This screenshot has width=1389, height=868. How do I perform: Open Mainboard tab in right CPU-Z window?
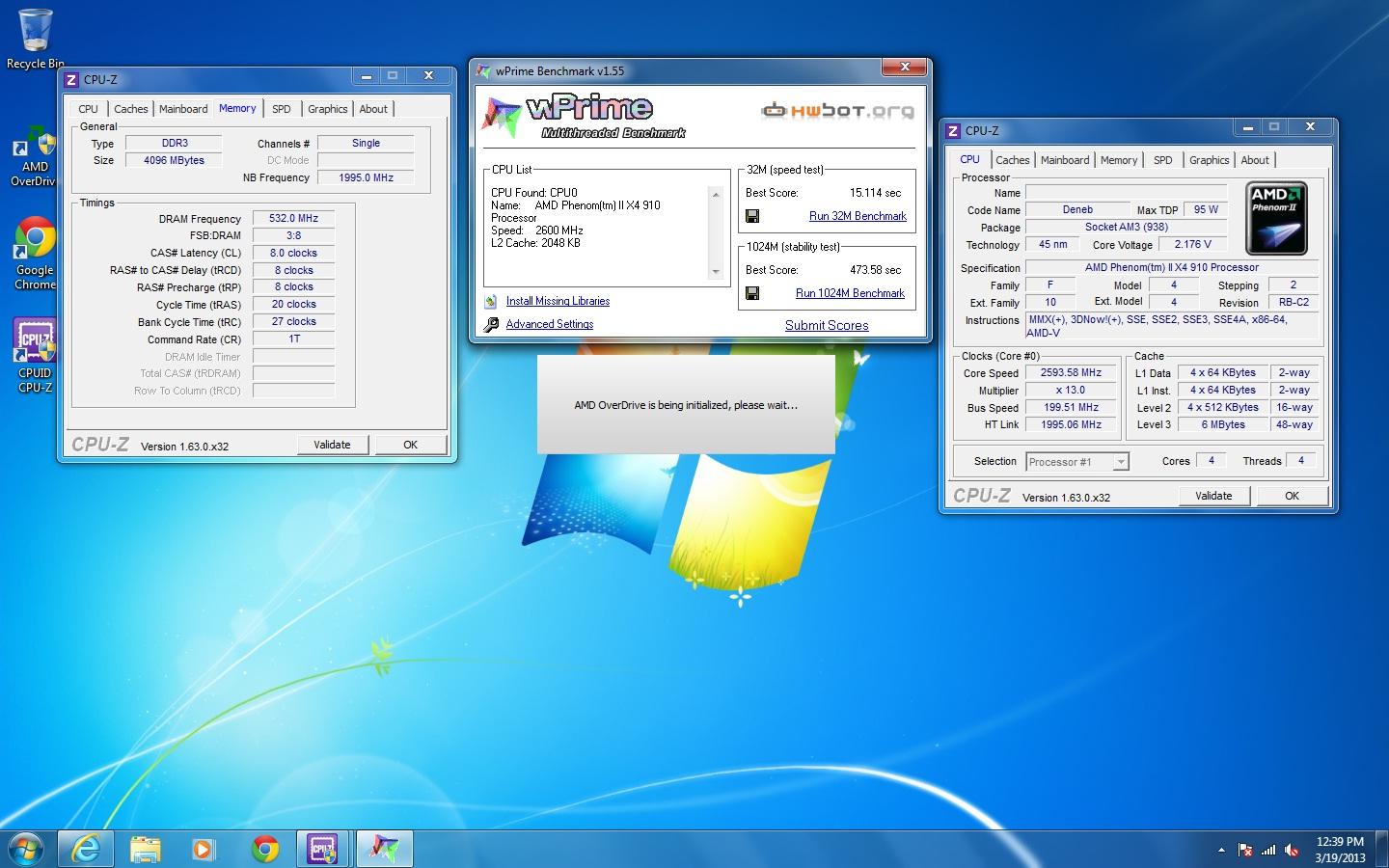pyautogui.click(x=1065, y=160)
